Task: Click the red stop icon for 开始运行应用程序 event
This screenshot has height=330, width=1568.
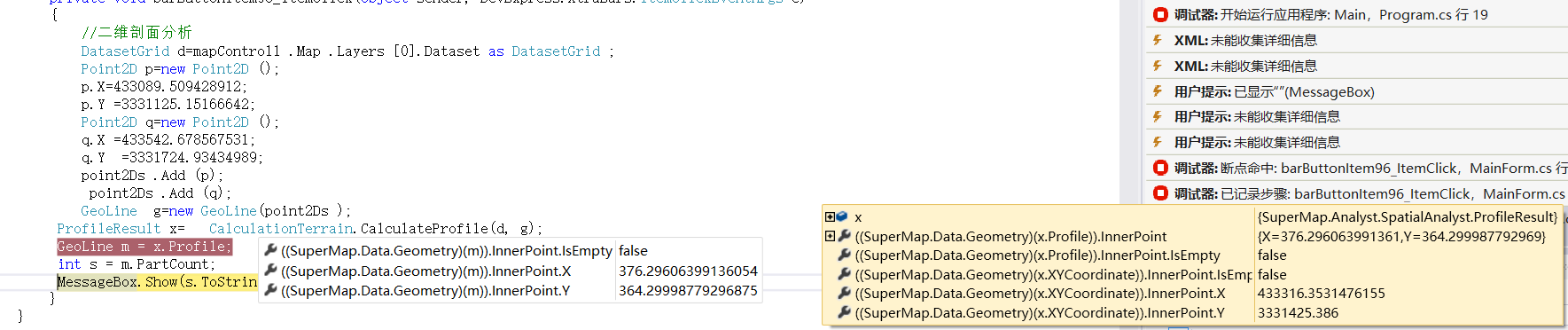Action: coord(1160,14)
